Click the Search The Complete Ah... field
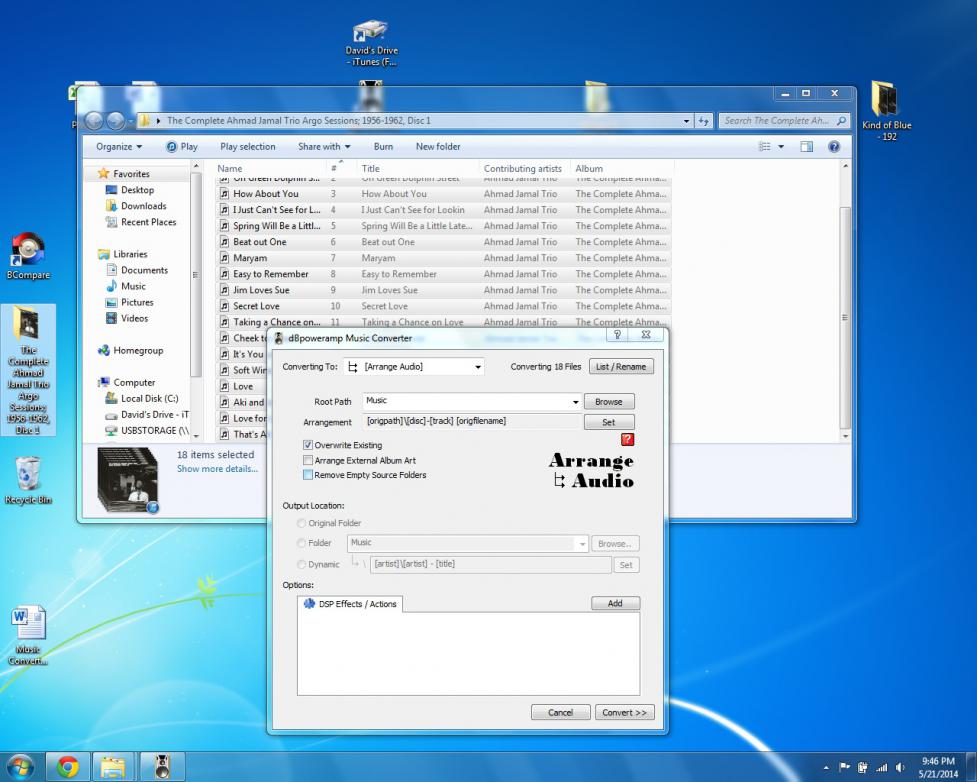This screenshot has height=782, width=977. click(777, 121)
